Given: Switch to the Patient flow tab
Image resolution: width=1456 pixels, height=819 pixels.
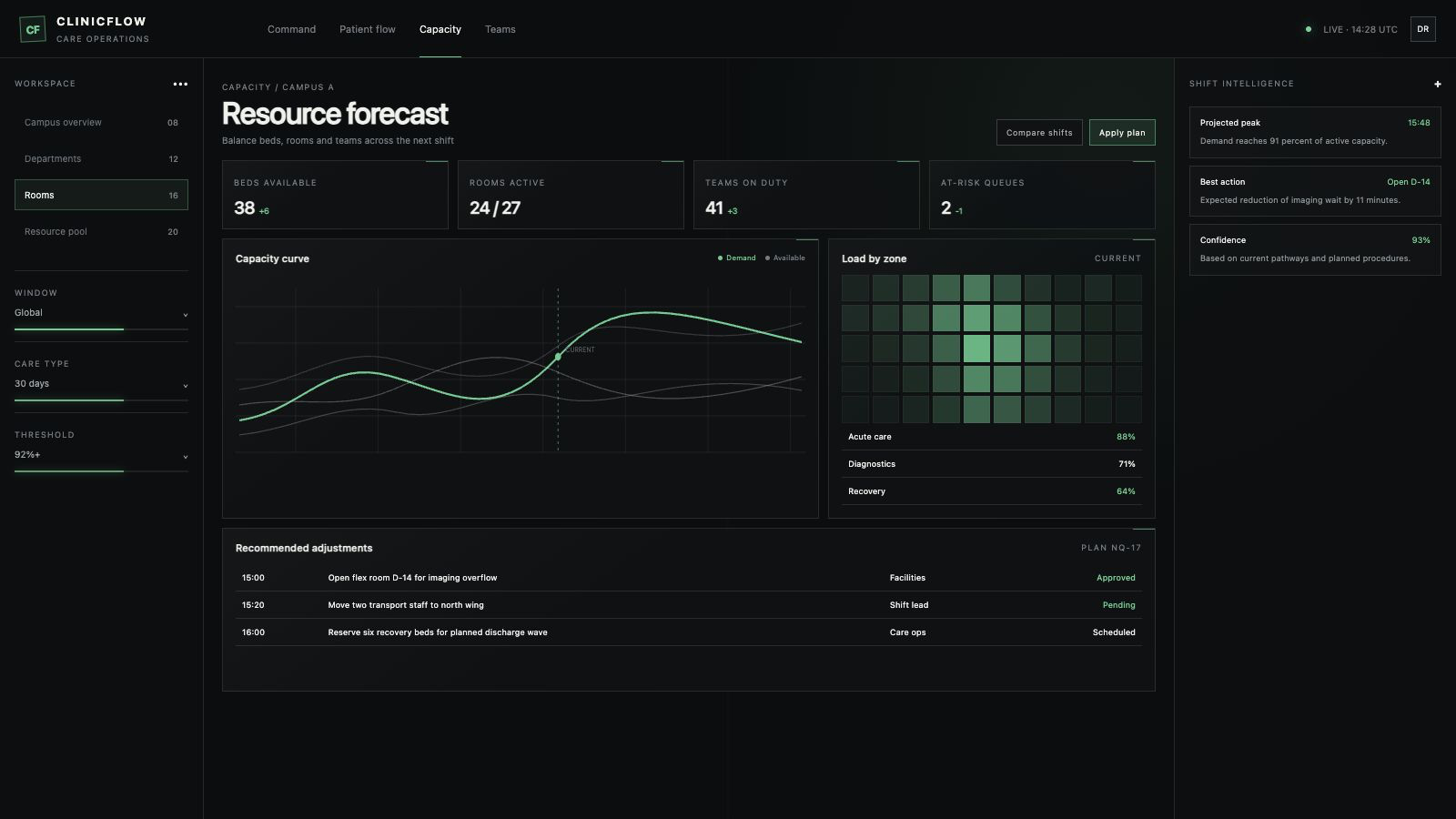Looking at the screenshot, I should (368, 29).
